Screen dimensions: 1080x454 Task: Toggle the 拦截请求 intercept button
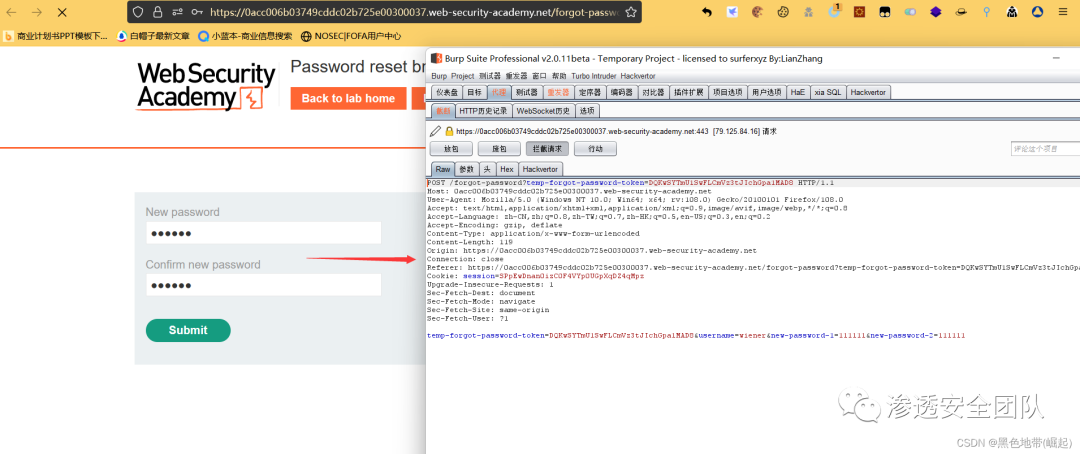click(x=548, y=148)
